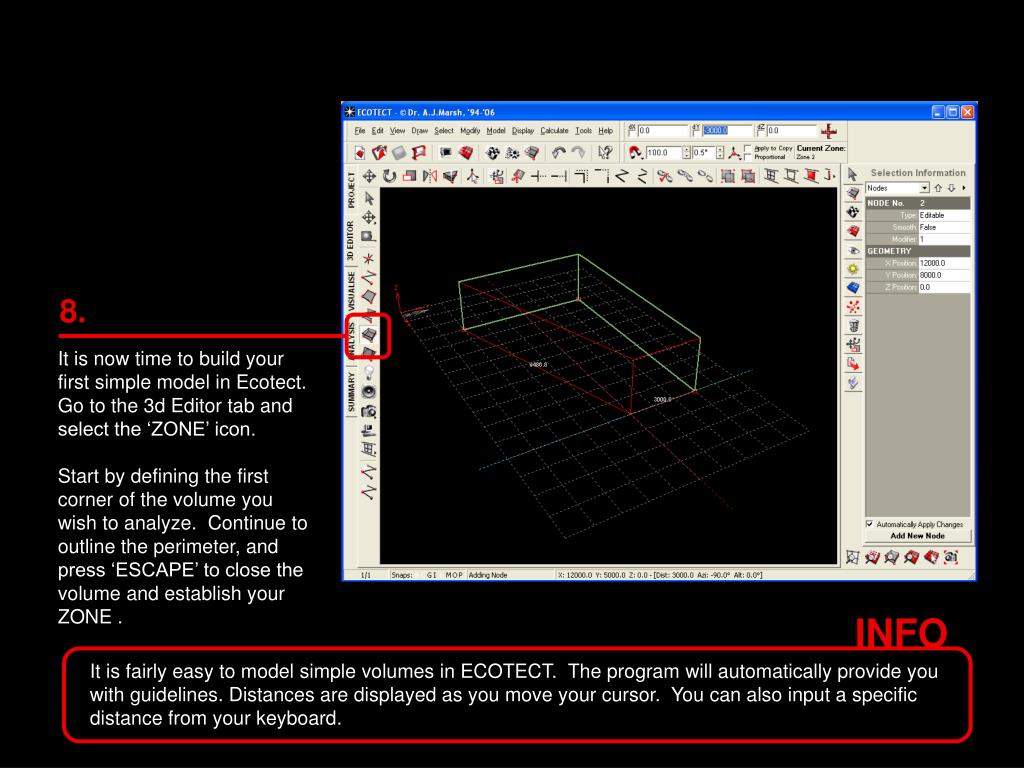Toggle the Proportional checkbox

point(748,157)
